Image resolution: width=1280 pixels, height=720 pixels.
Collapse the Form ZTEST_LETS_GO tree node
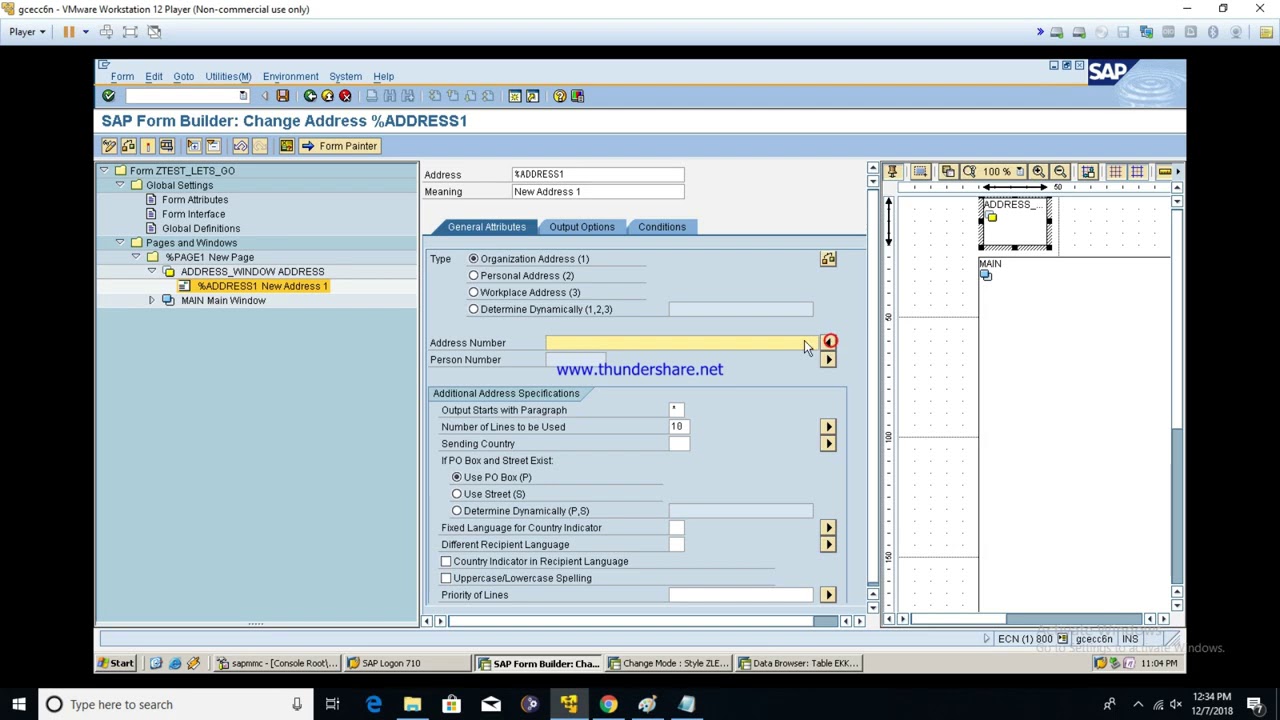point(104,171)
